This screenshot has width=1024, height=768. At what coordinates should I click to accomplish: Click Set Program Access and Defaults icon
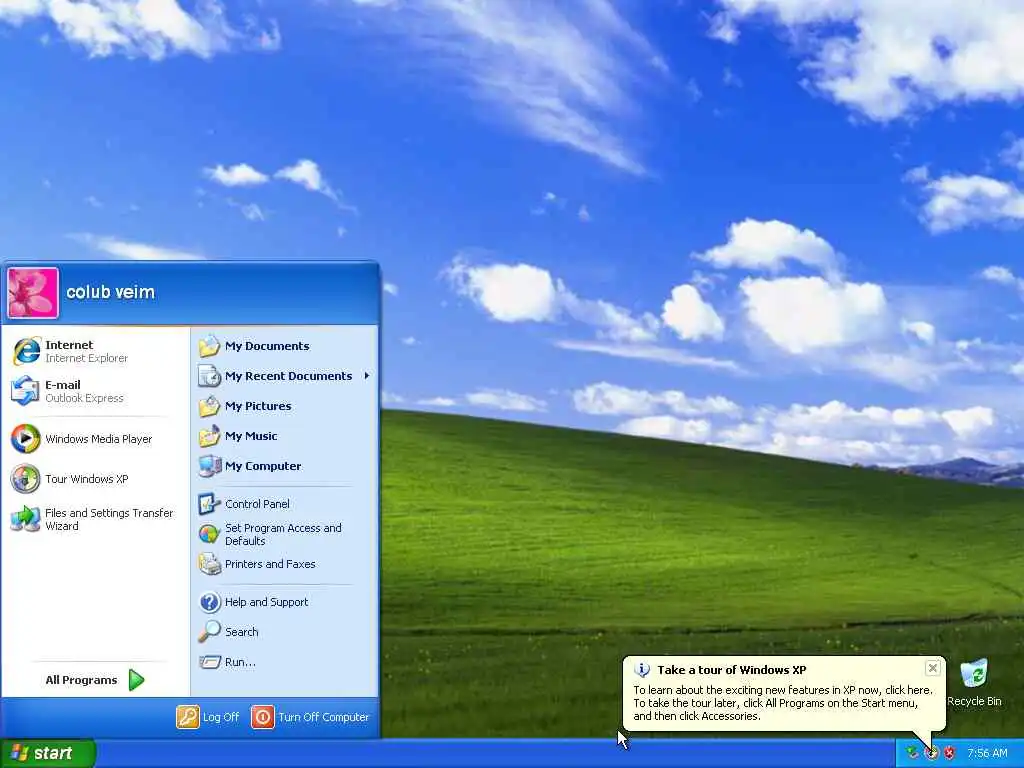coord(210,534)
